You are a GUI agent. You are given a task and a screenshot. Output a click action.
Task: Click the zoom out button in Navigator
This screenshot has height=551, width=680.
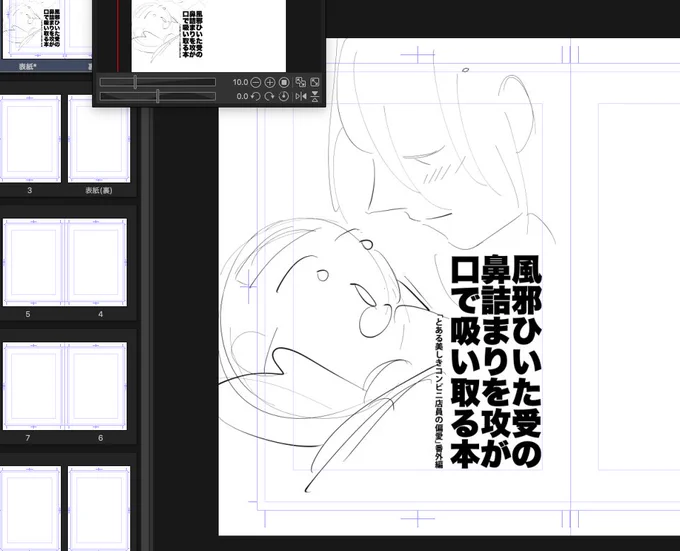[256, 82]
